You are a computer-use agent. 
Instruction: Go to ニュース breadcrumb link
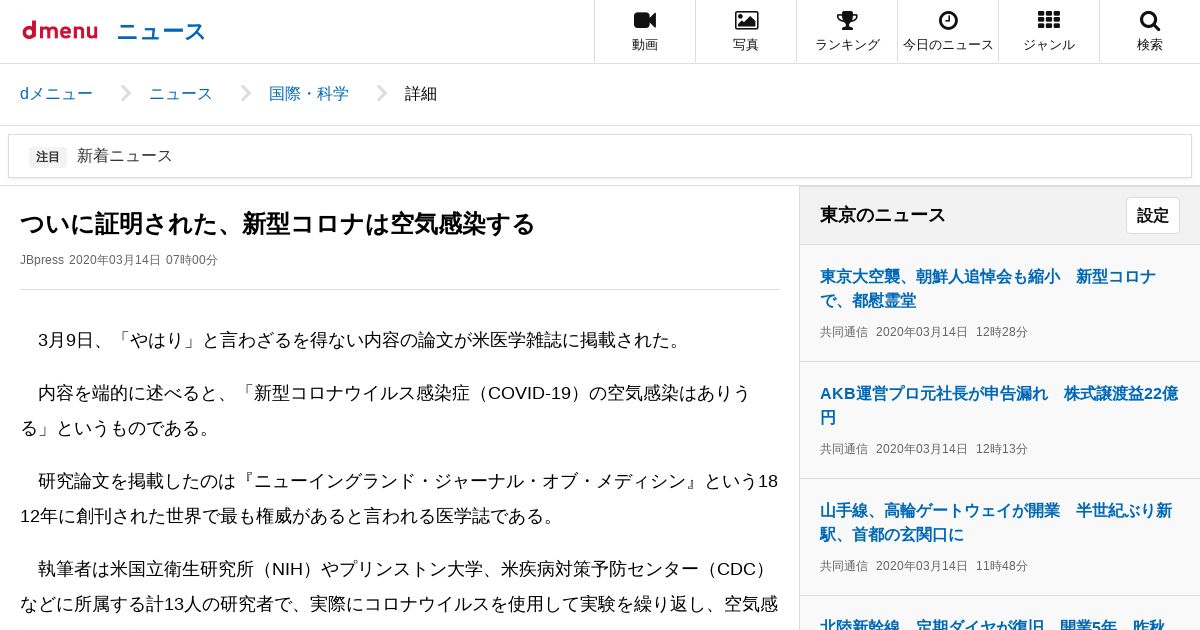coord(181,94)
